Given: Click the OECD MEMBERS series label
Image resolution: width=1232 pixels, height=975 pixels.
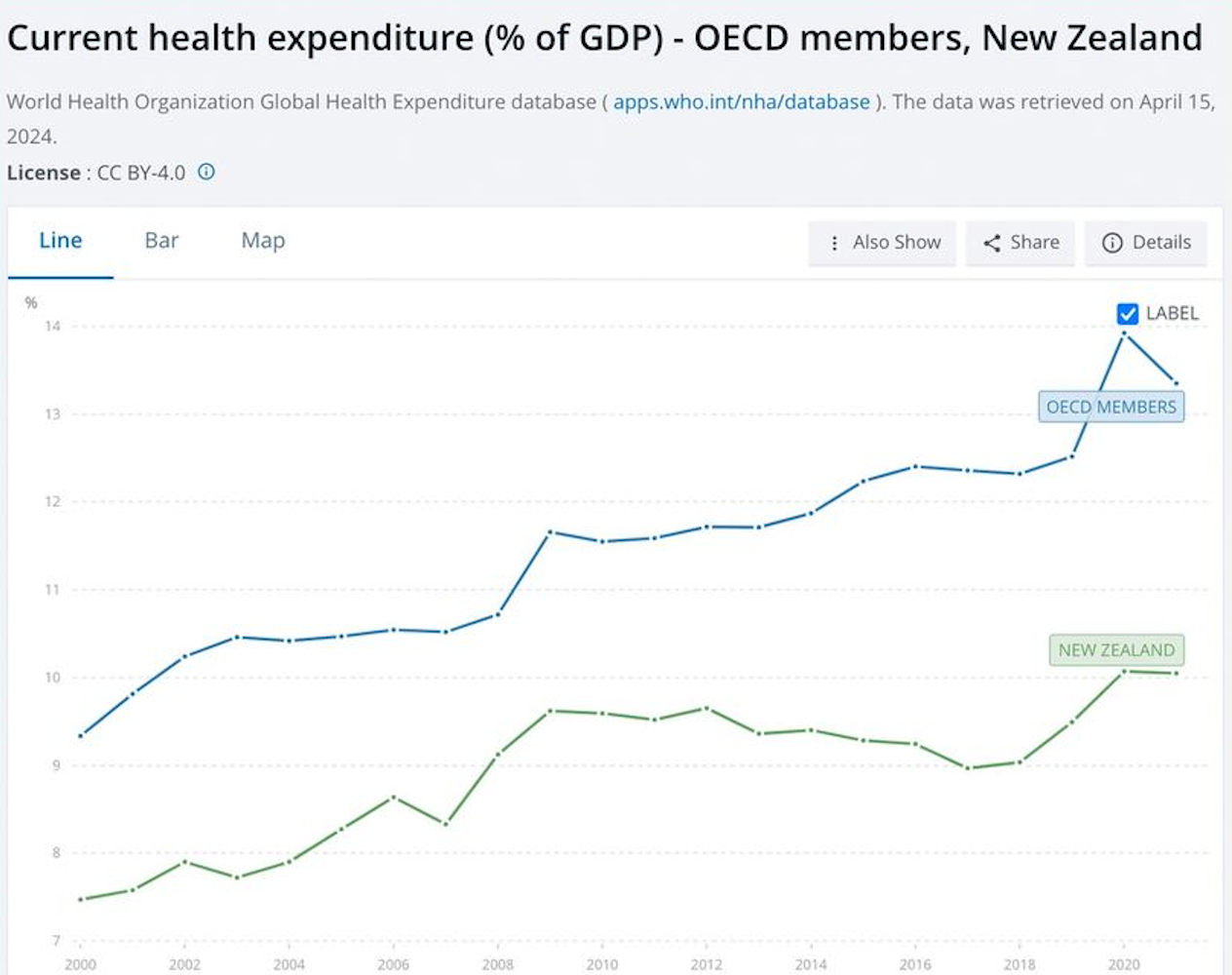Looking at the screenshot, I should tap(1111, 407).
